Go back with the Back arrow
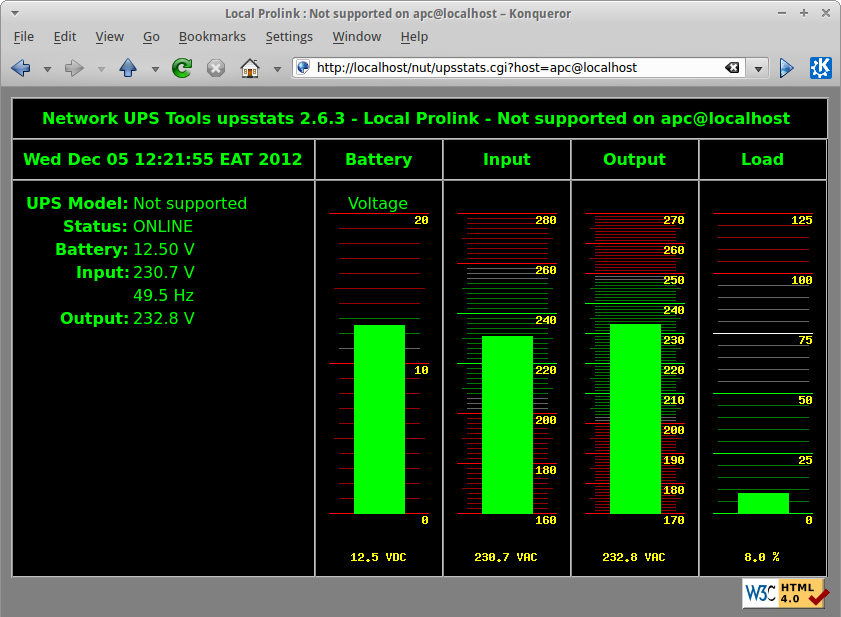The image size is (841, 617). coord(21,68)
